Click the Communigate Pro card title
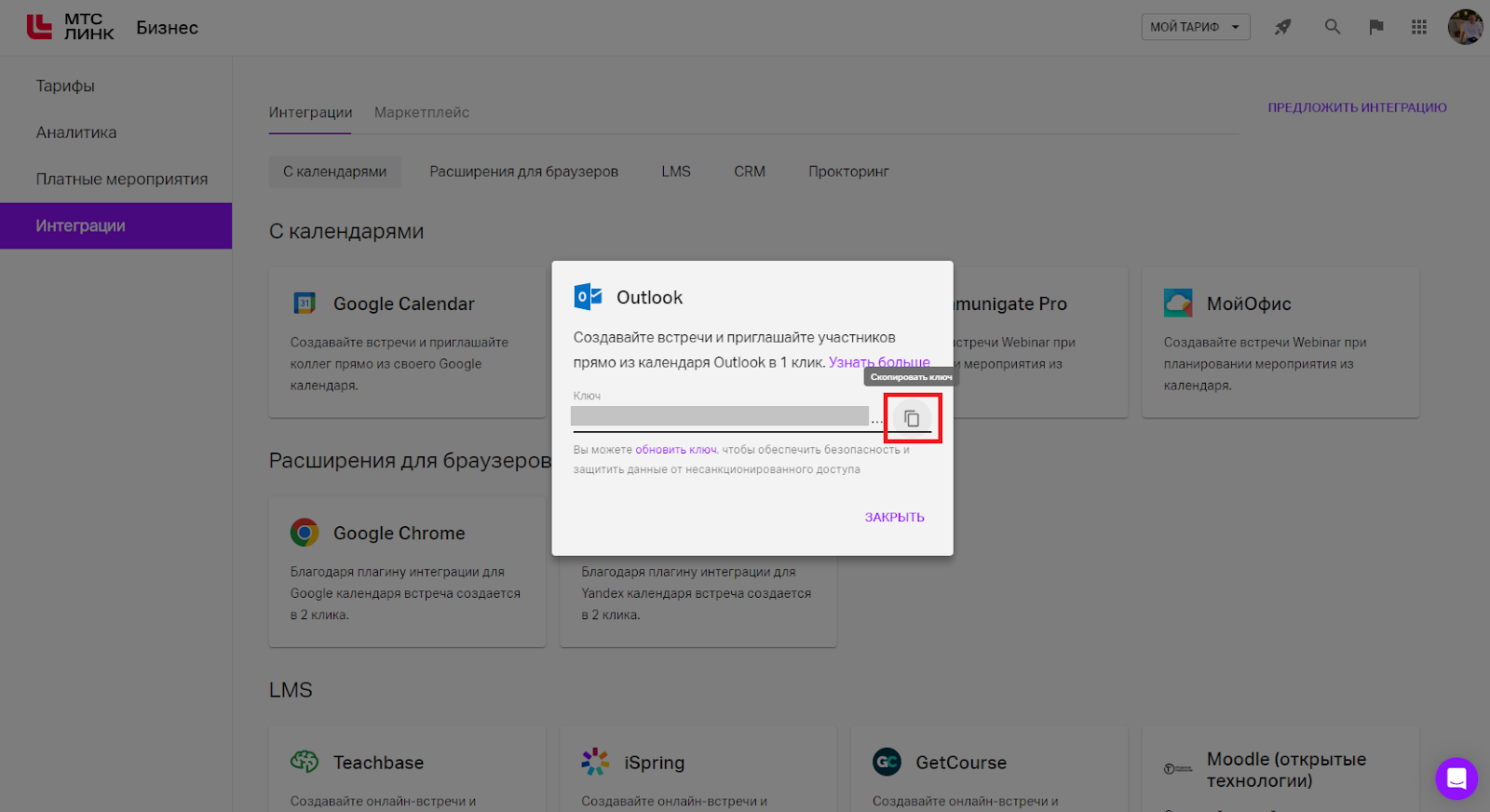This screenshot has height=812, width=1490. 1009,304
